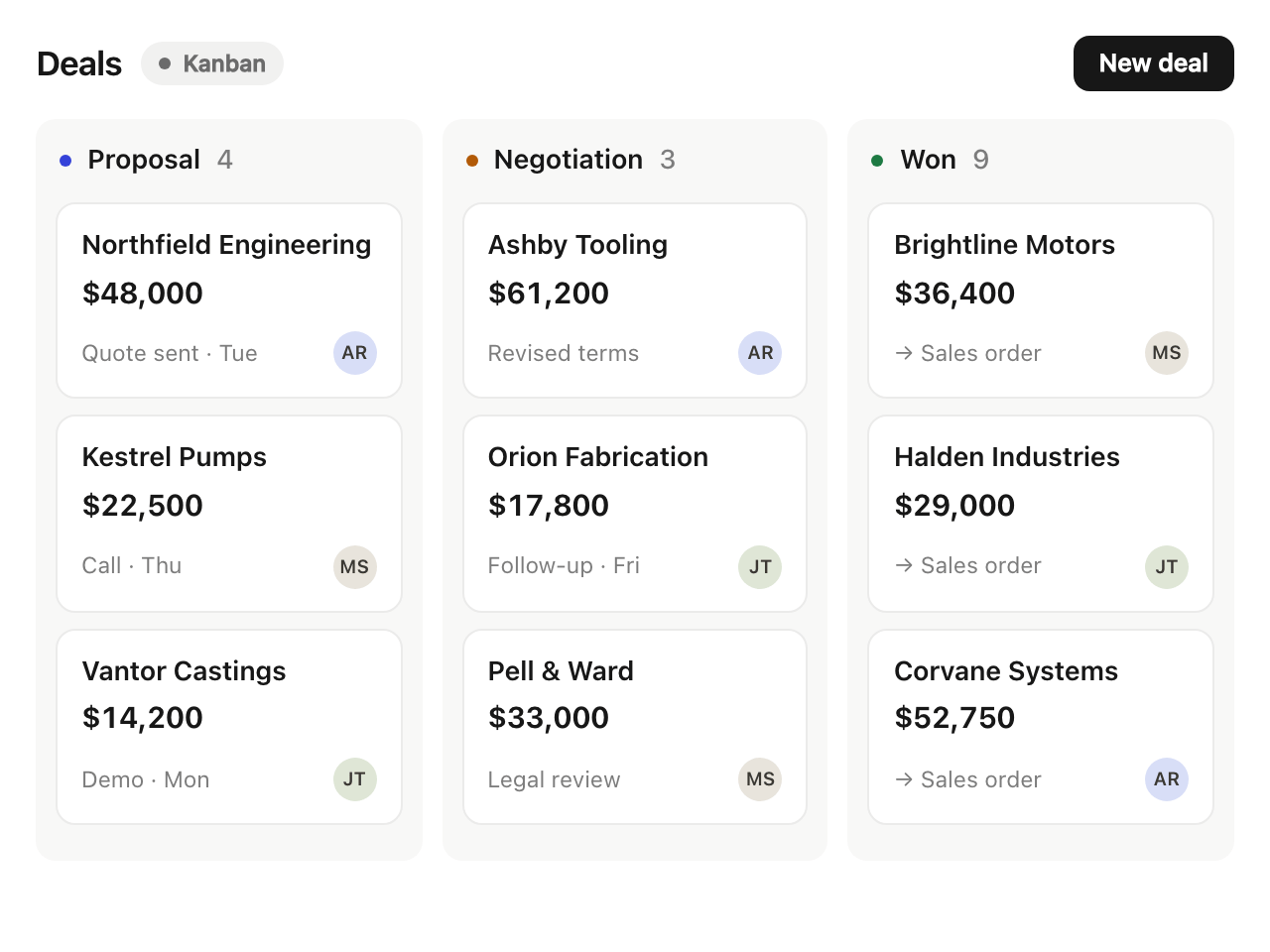1270x952 pixels.
Task: Click the Deals page heading
Action: [79, 63]
